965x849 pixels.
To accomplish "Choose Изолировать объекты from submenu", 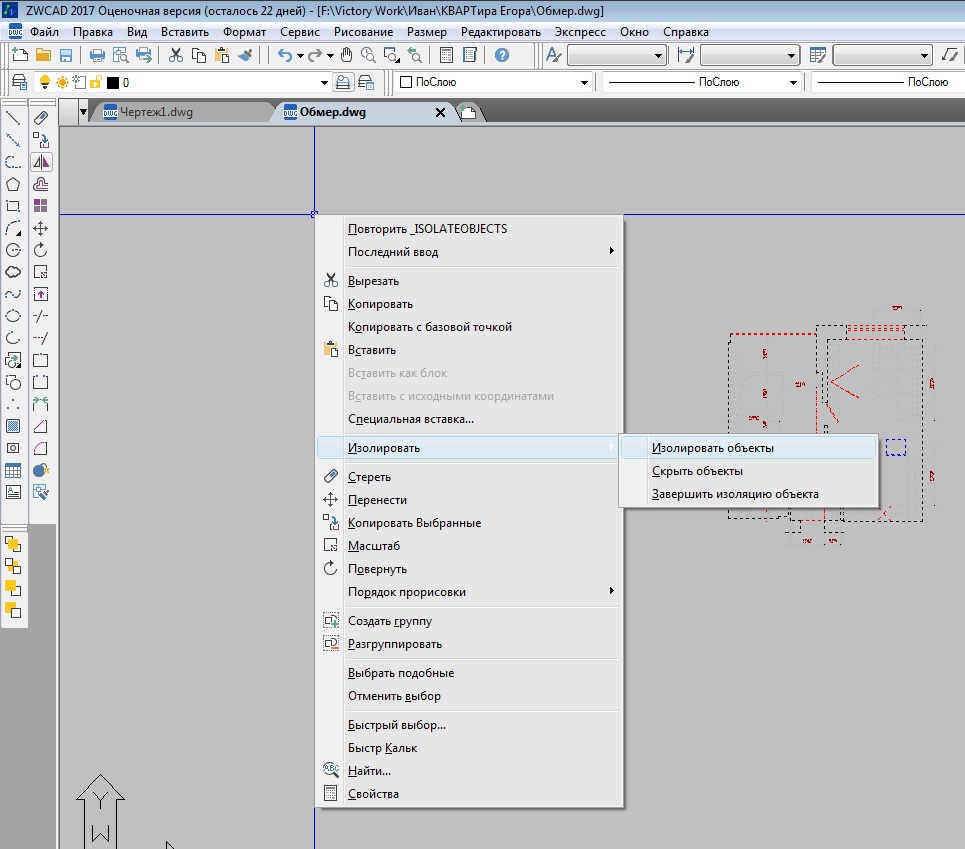I will [712, 448].
